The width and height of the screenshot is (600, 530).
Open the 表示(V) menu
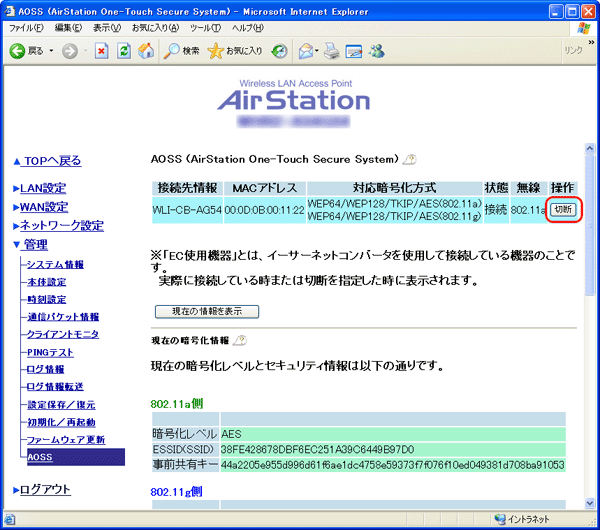(107, 28)
